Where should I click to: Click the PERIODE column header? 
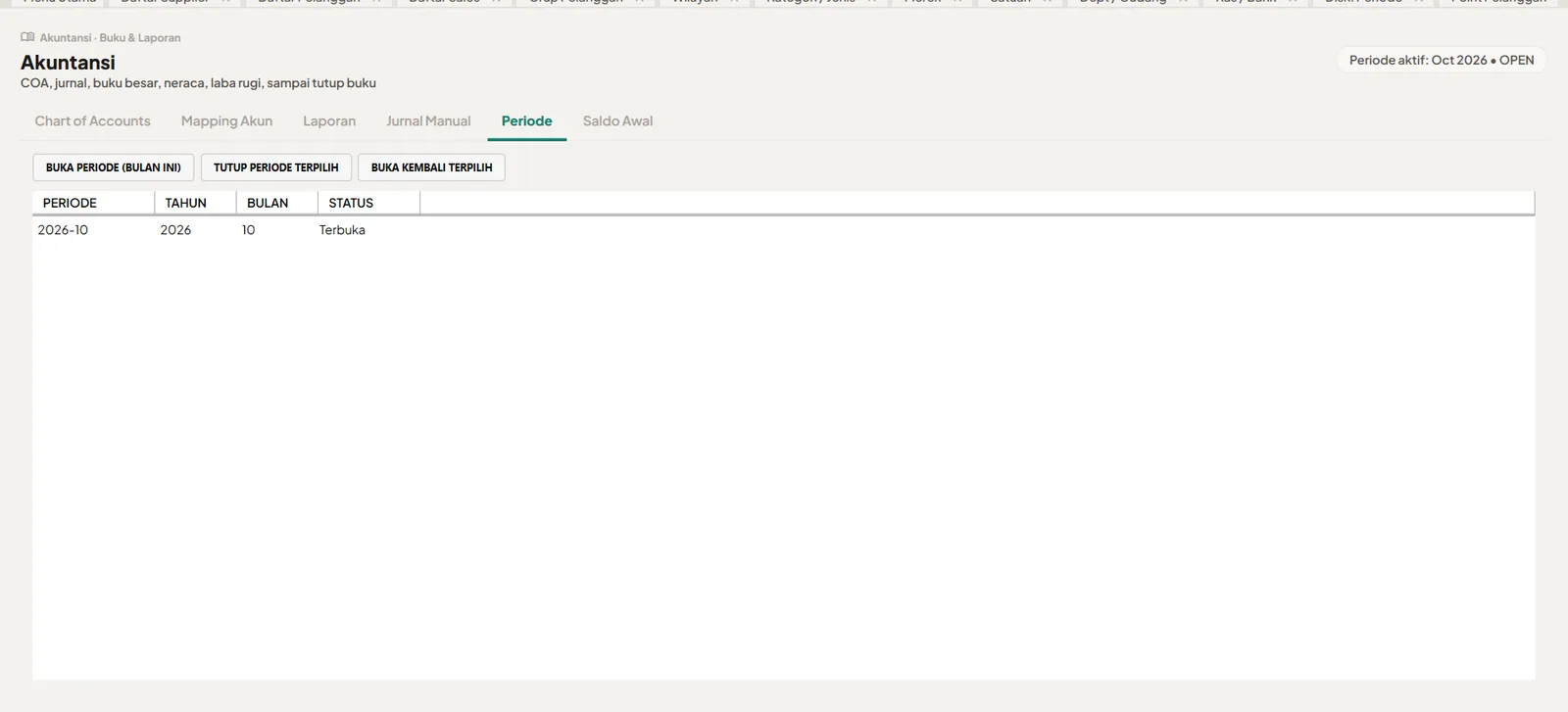(x=93, y=203)
